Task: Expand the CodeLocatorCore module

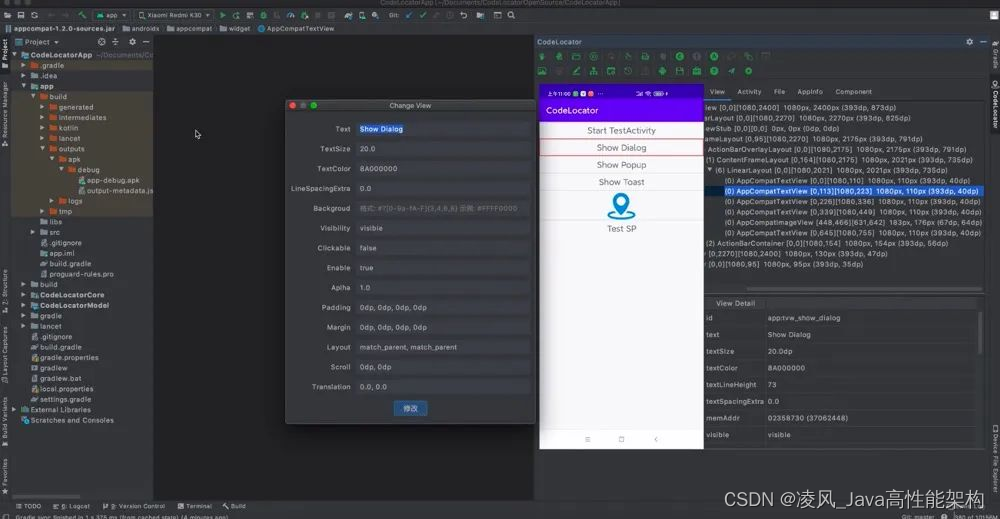Action: point(24,295)
